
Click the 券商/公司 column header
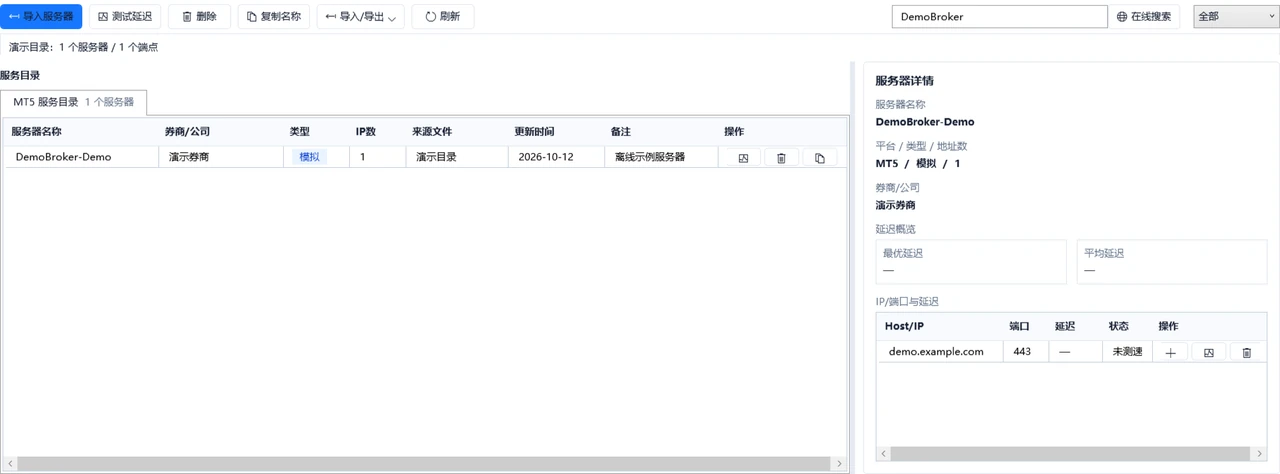click(x=221, y=132)
